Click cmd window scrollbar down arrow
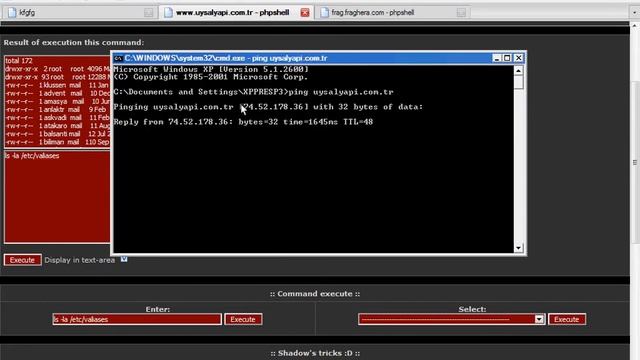 pyautogui.click(x=518, y=248)
